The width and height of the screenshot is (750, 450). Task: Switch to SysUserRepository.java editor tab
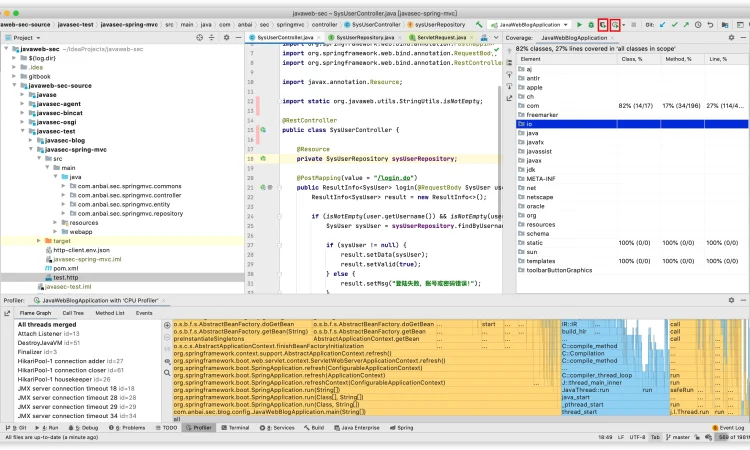click(x=365, y=37)
